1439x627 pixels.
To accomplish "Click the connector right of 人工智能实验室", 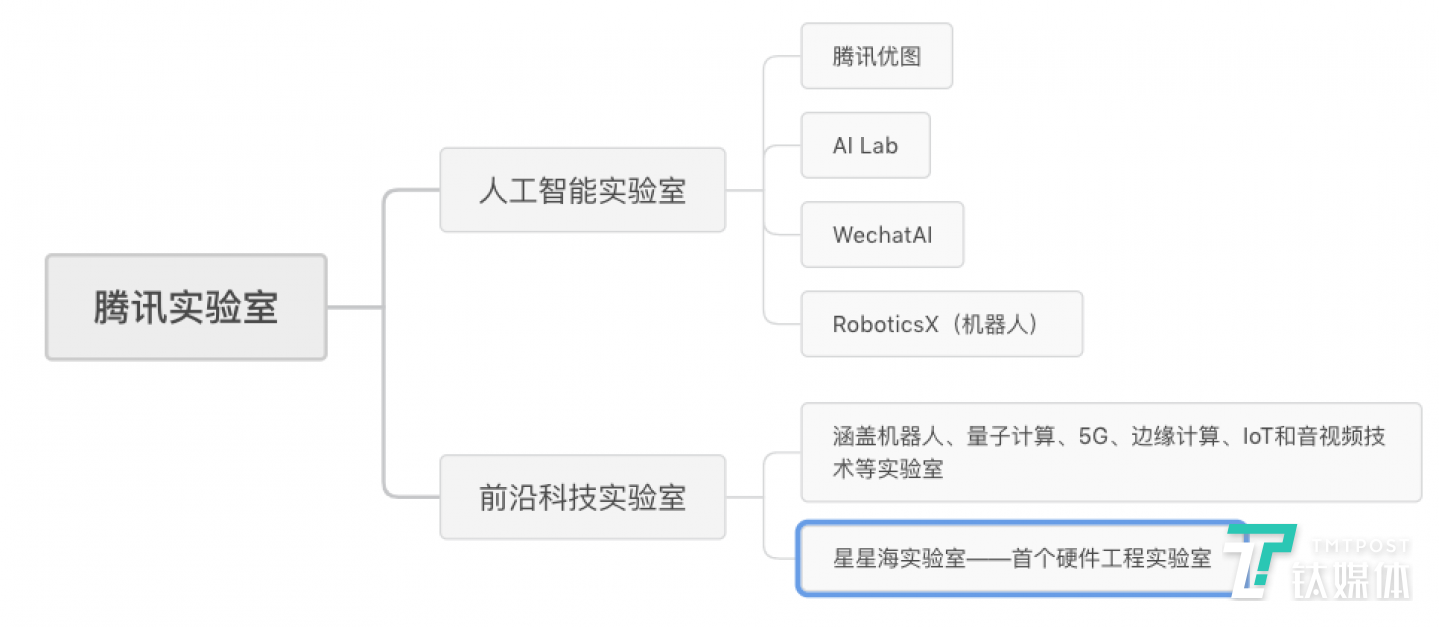I will (744, 190).
